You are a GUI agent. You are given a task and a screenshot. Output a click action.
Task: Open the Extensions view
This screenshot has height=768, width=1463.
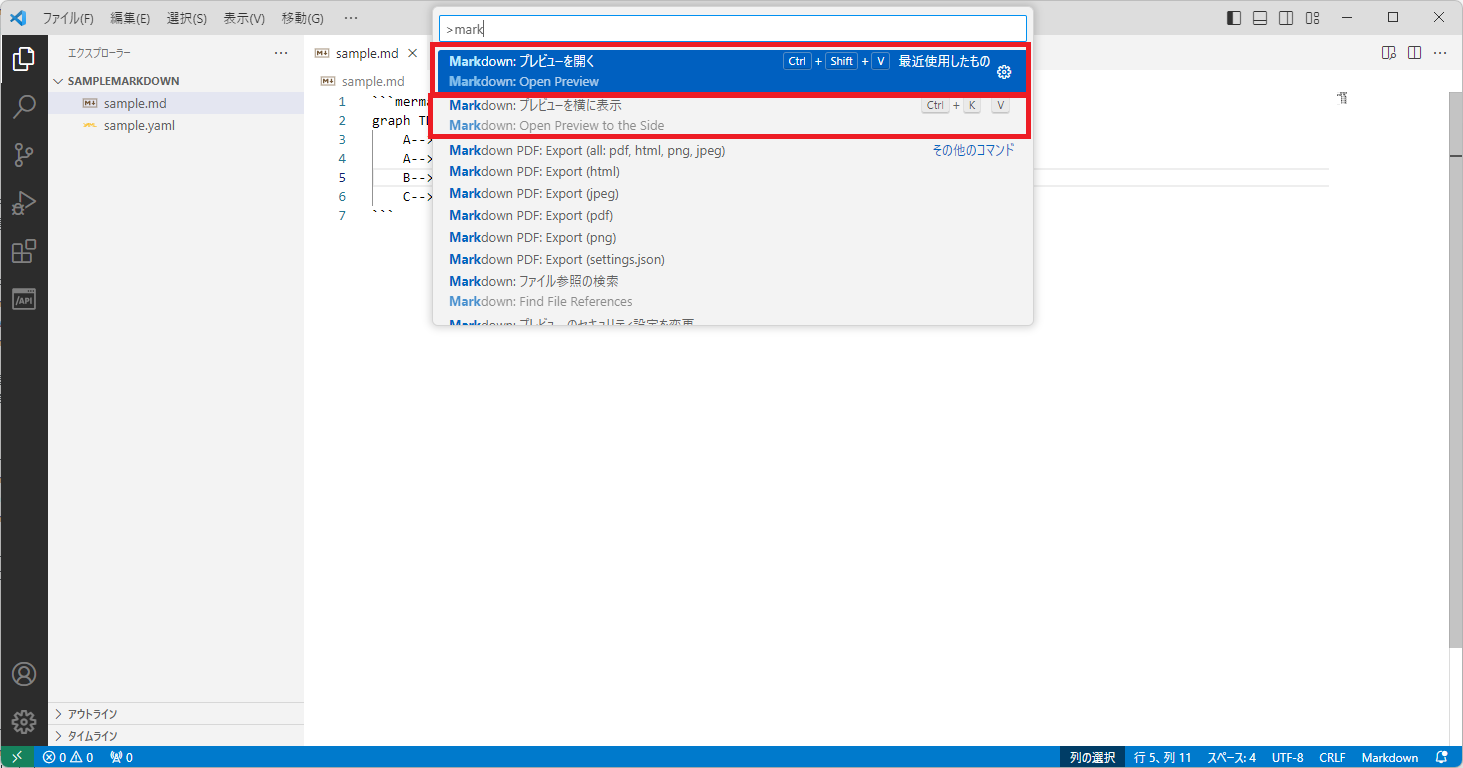(24, 251)
